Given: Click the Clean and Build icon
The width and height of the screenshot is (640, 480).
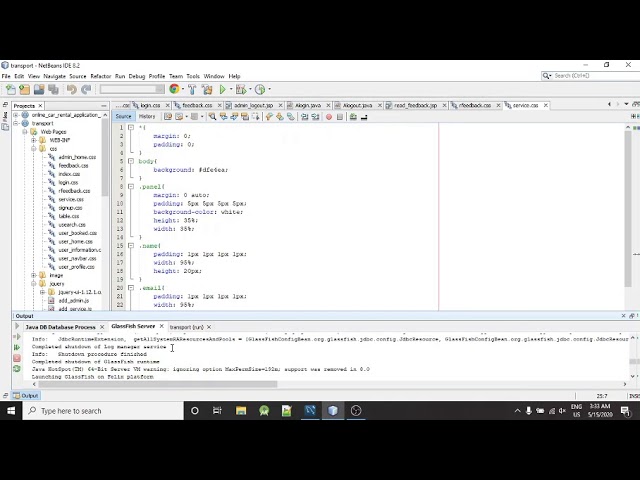Looking at the screenshot, I should 207,89.
